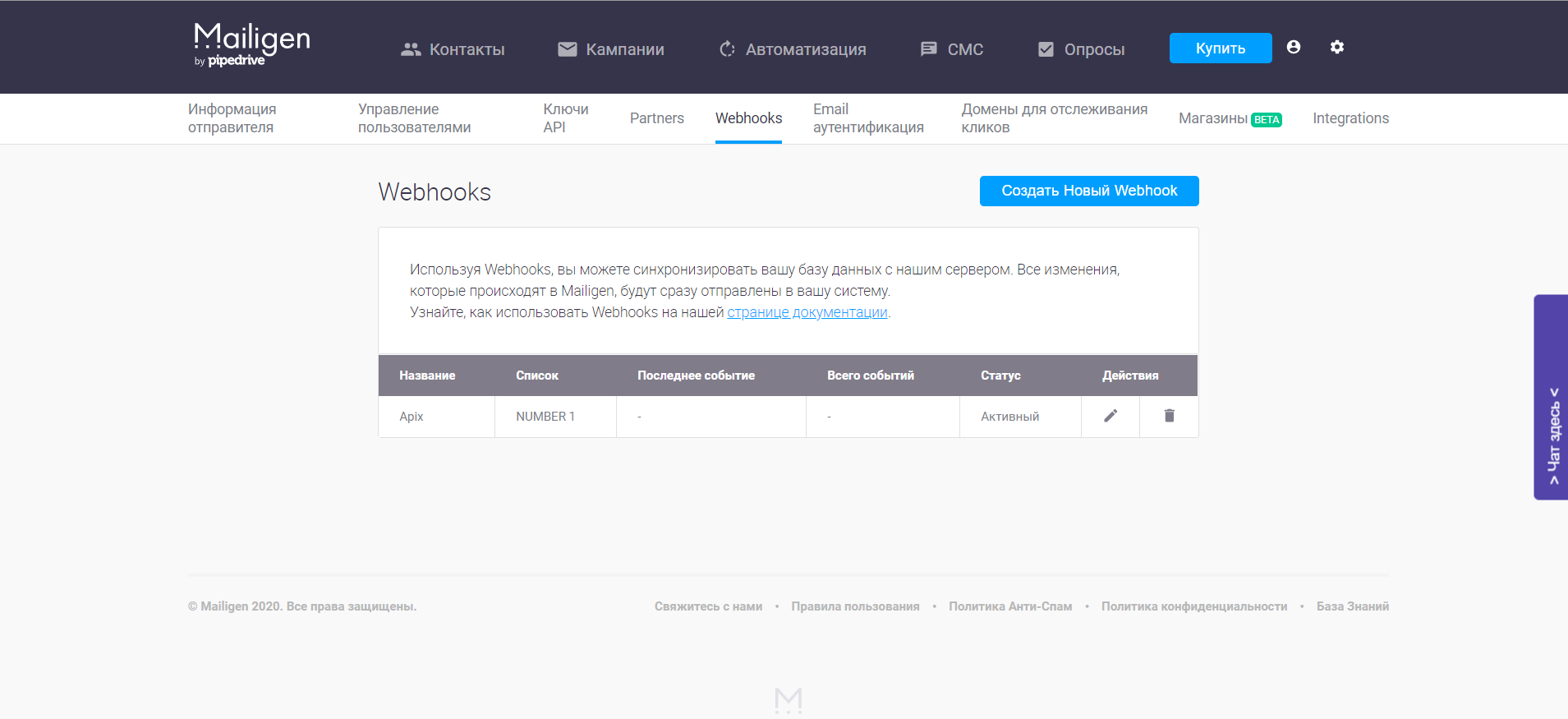Open the Автоматизация menu
Screen dimensions: 1568x719
coord(792,49)
